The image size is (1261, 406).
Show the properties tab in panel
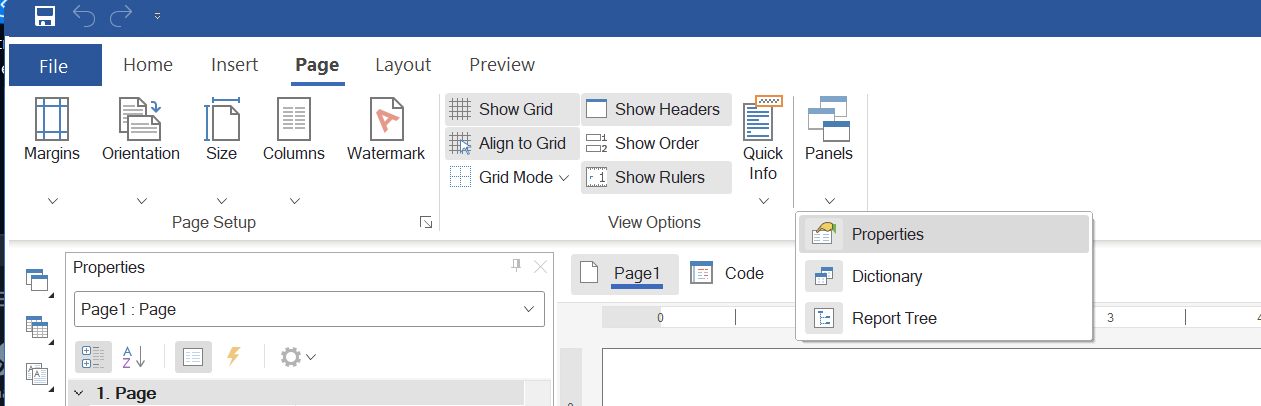coord(193,356)
